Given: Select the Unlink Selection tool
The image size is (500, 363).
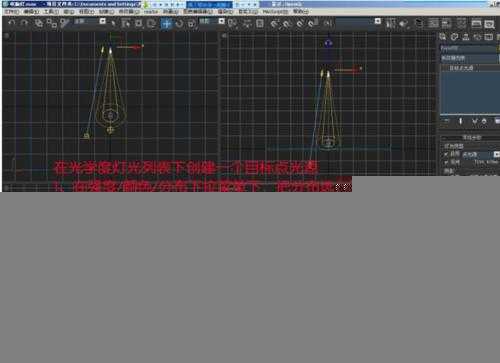Looking at the screenshot, I should point(51,23).
